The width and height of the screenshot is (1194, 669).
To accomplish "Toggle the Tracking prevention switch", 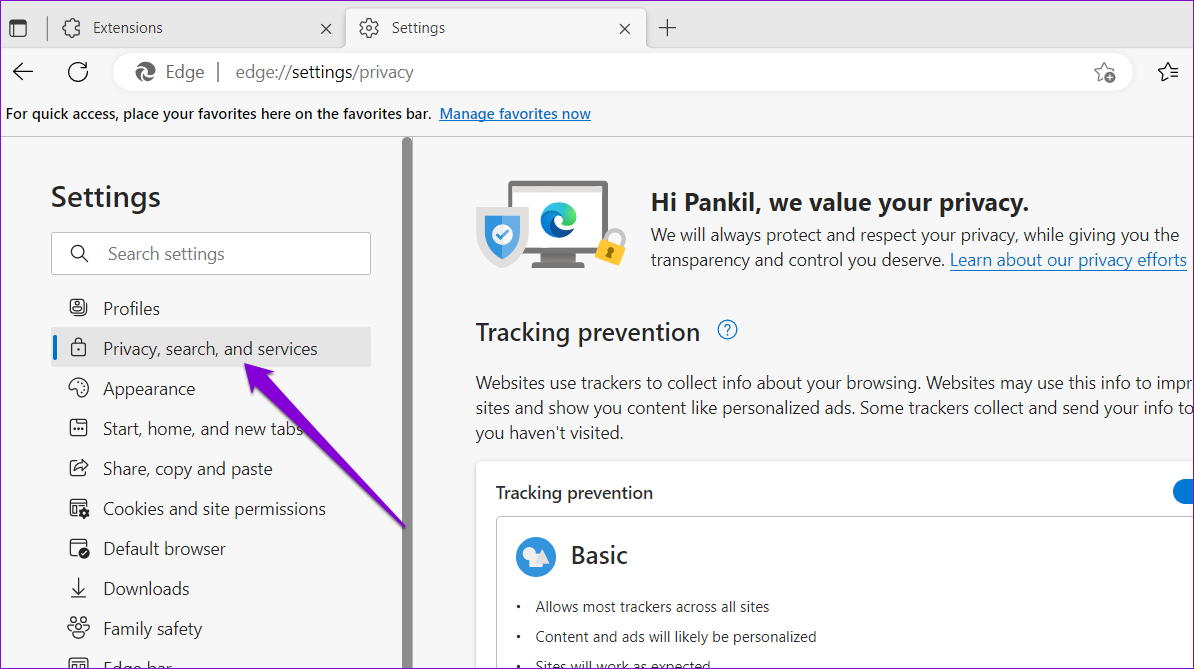I will click(1182, 491).
